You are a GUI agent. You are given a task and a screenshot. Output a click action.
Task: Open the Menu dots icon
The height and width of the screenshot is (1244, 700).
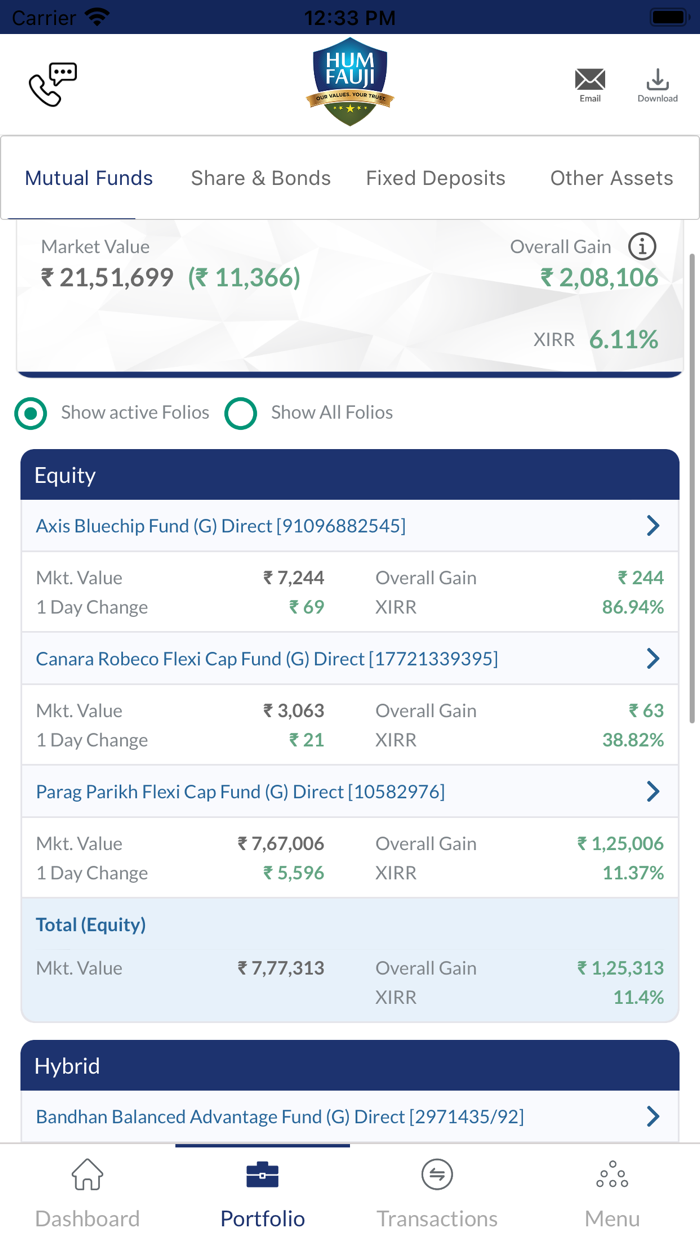coord(612,1174)
